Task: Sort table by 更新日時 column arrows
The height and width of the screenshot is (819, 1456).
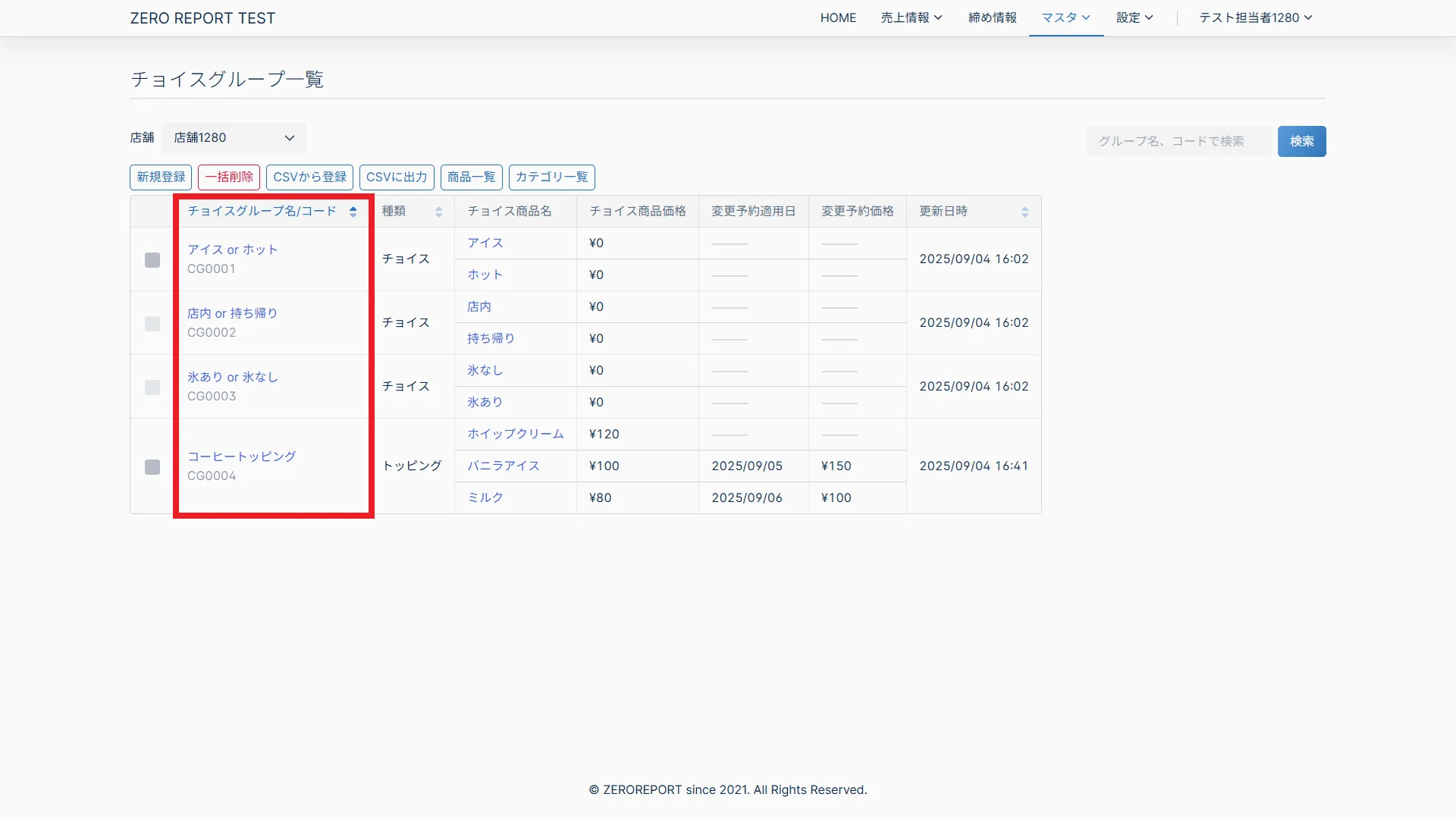Action: pyautogui.click(x=1025, y=212)
